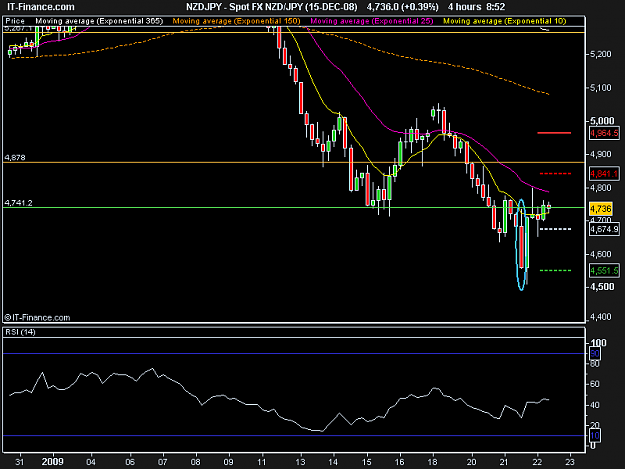Click the '4,900' price axis label
Viewport: 625px width, 469px height.
(601, 154)
